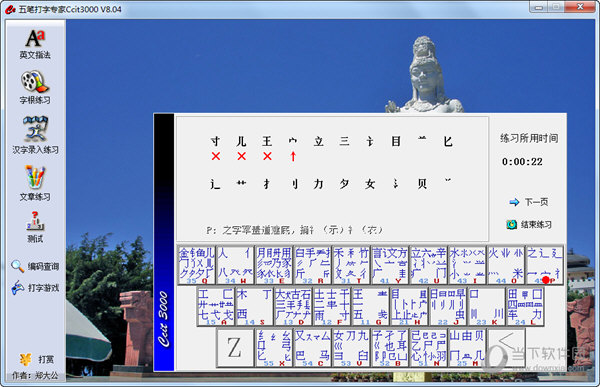Click the X key (55 纟) on keyboard

click(274, 348)
